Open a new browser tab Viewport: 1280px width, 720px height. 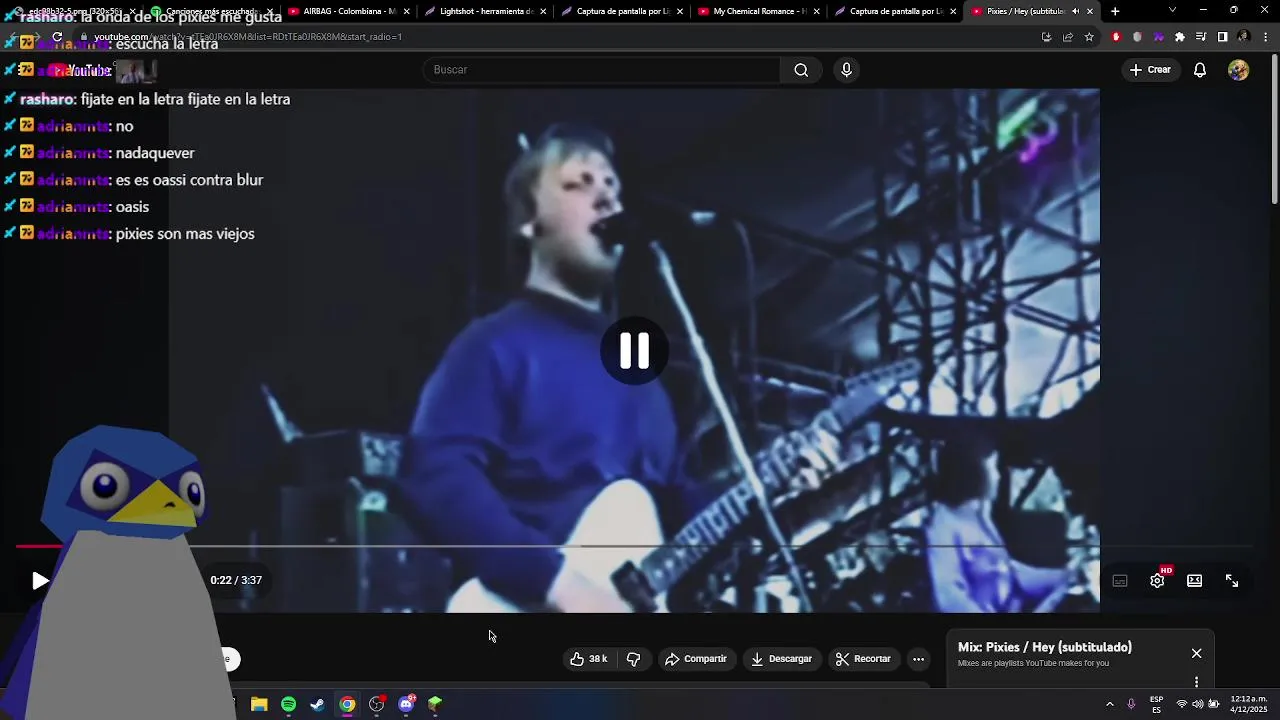(1115, 11)
